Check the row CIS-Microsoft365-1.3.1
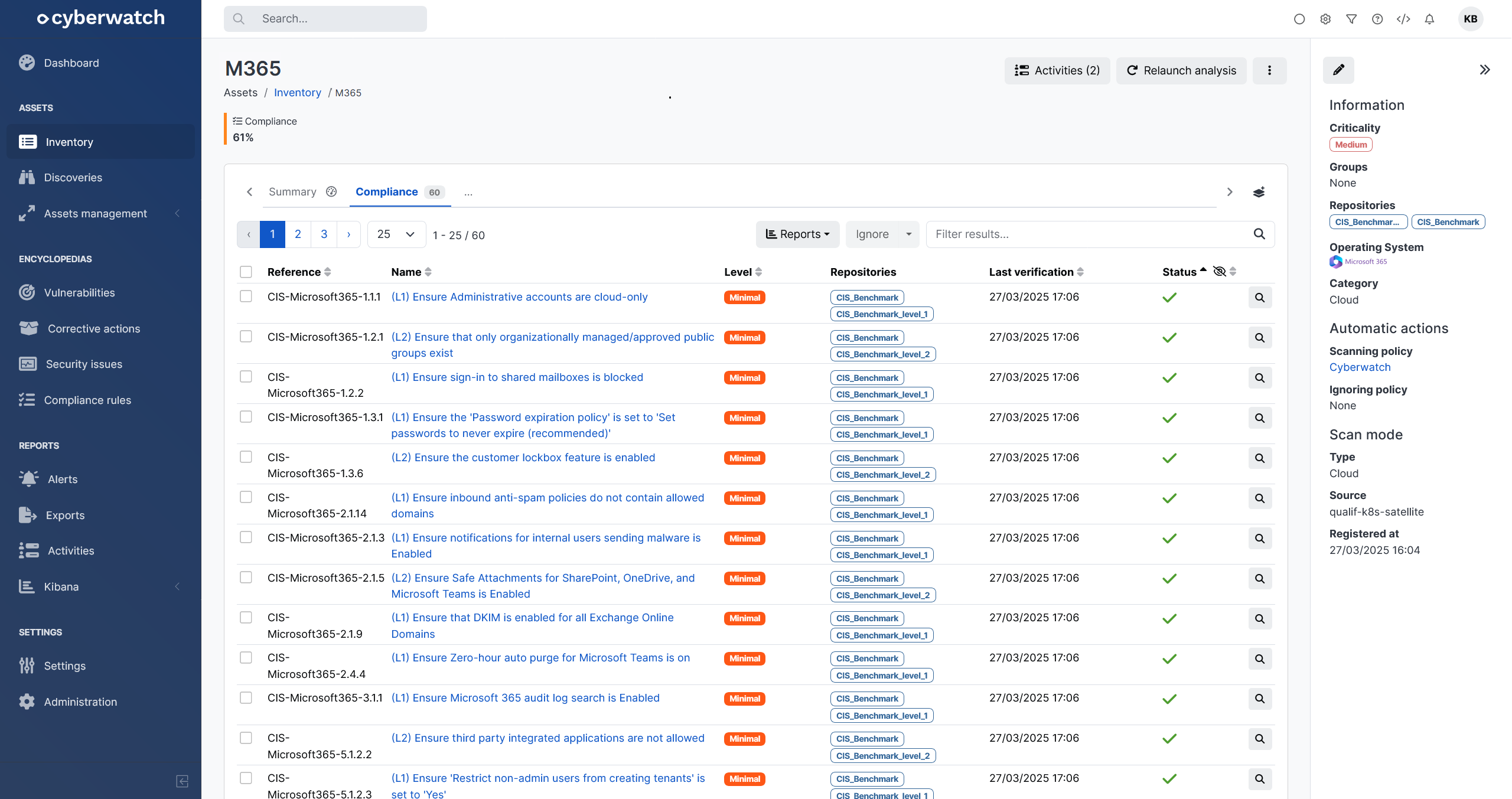Viewport: 1512px width, 799px height. coord(246,416)
